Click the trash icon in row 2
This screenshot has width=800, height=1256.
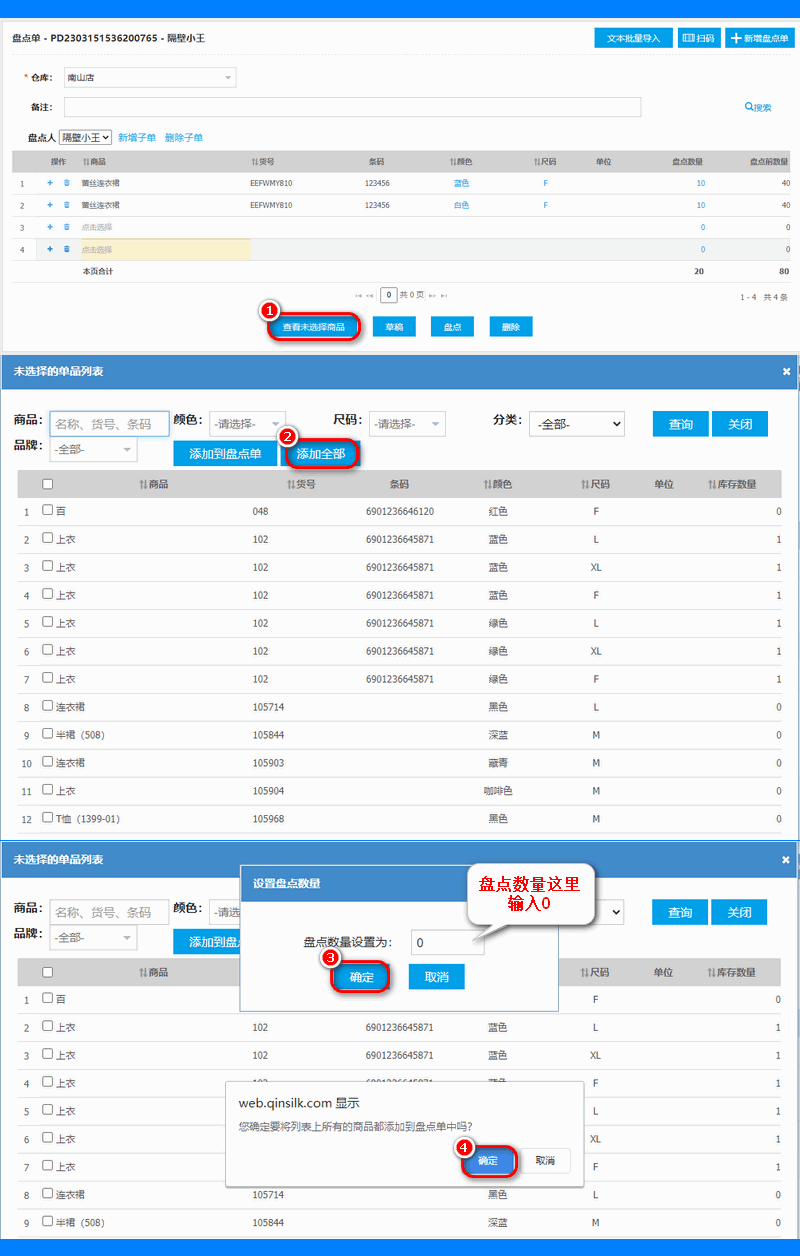(x=67, y=205)
